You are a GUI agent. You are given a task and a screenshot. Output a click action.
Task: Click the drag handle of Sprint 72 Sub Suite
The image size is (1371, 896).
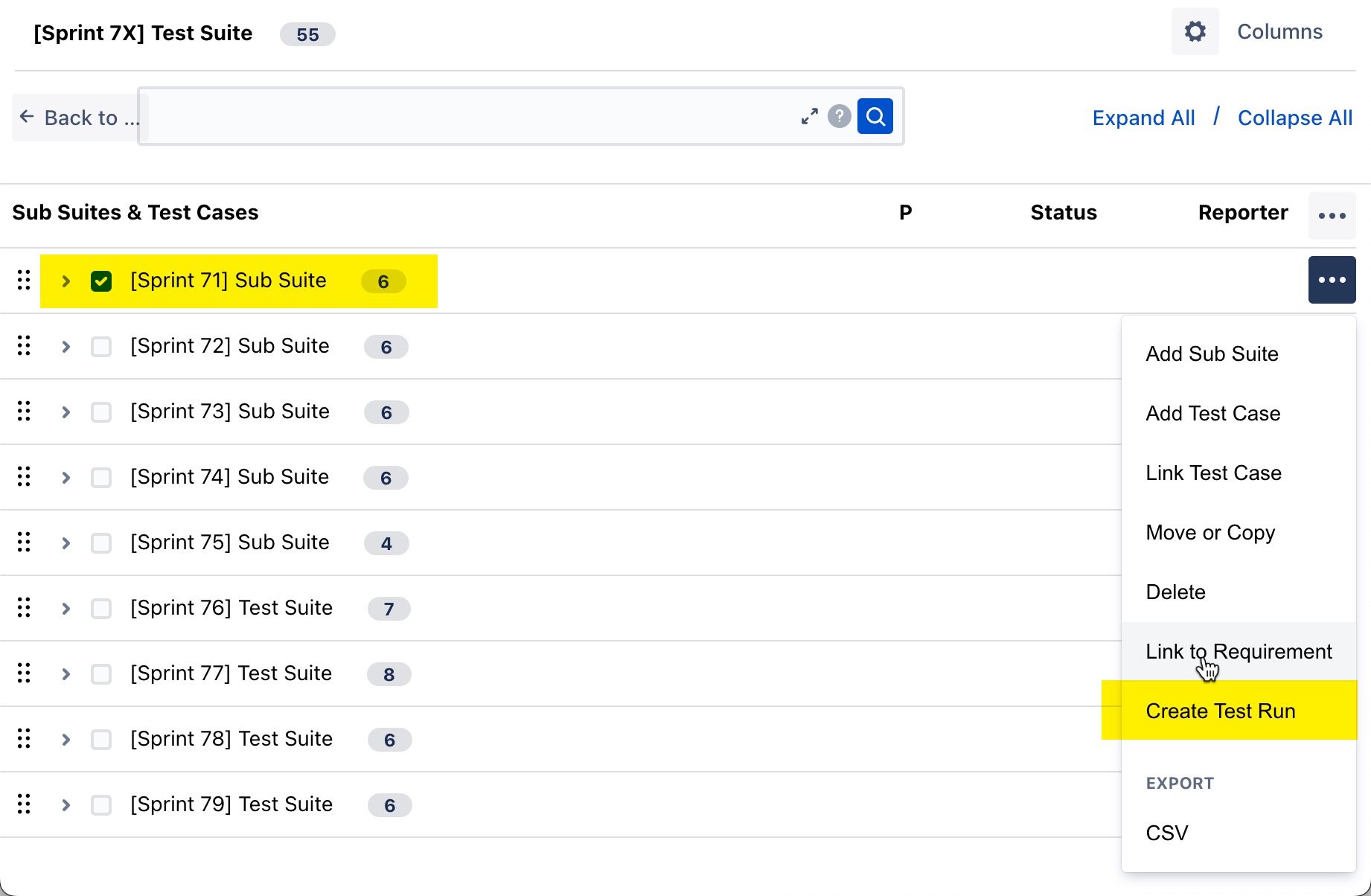coord(24,345)
